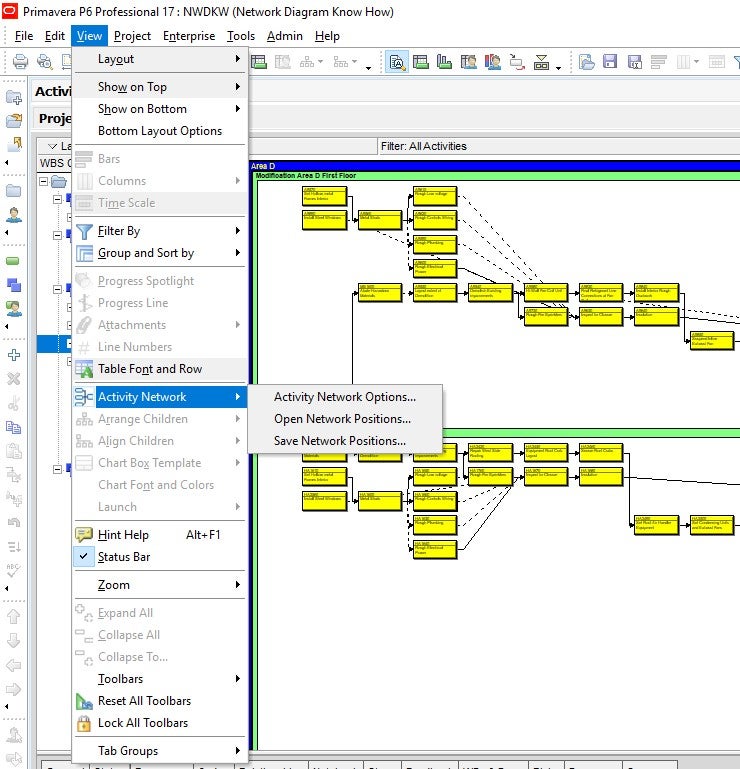The image size is (740, 769).
Task: Click the Add plus sidebar icon
Action: [x=14, y=355]
